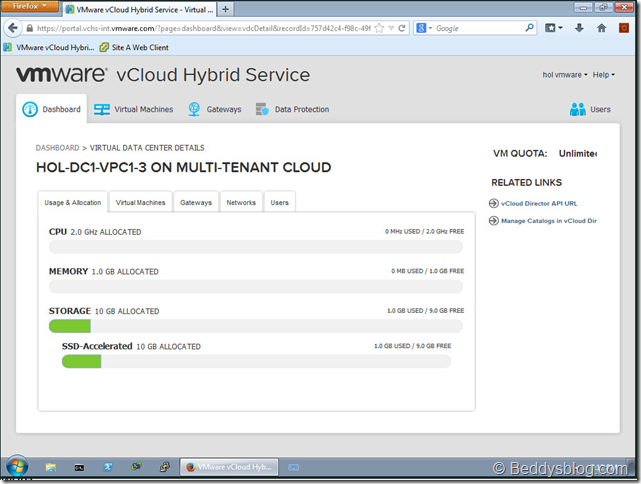Open the search engine selector dropdown
The image size is (641, 484).
[424, 28]
